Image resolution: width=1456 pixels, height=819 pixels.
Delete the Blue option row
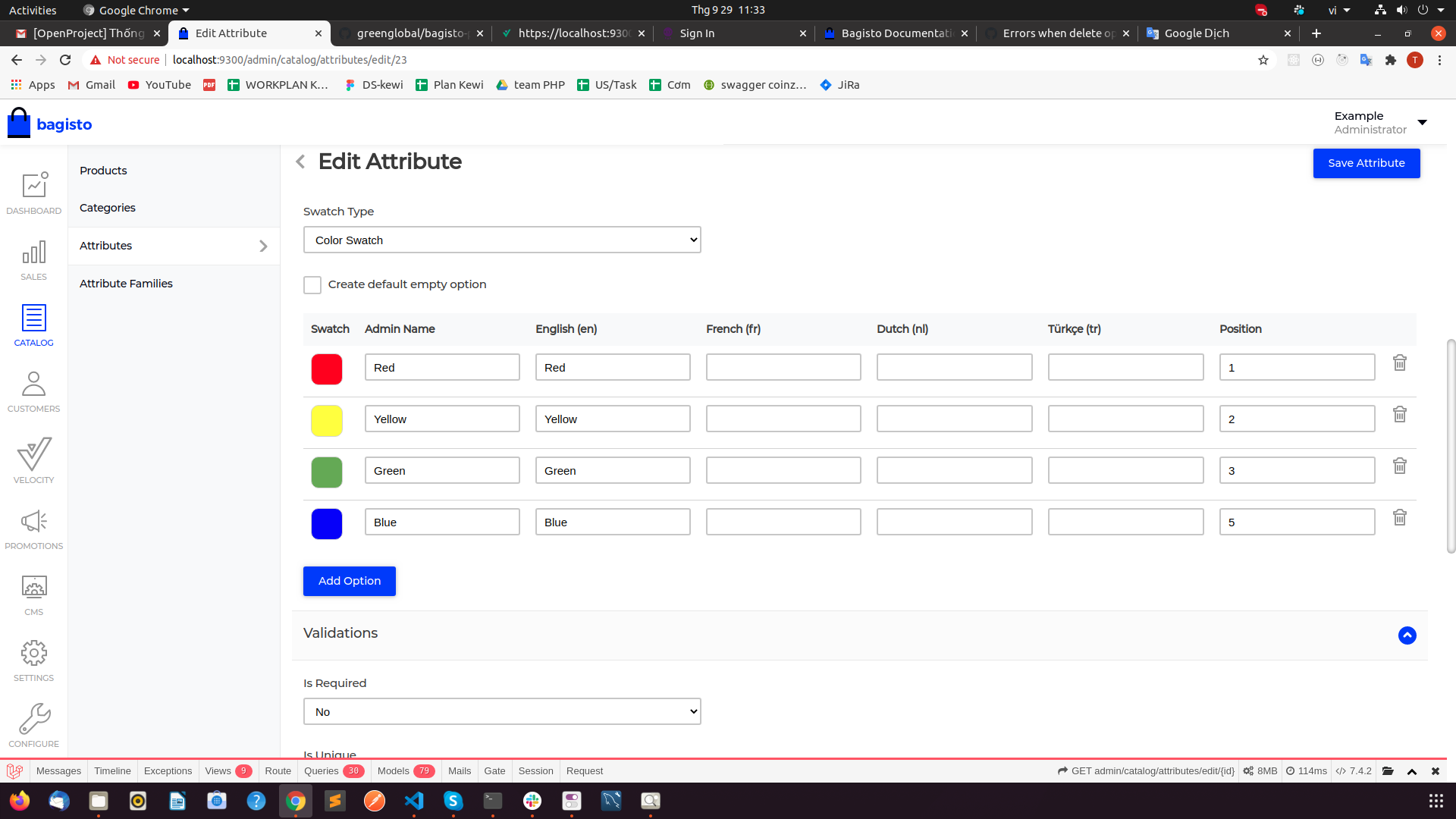(x=1400, y=518)
